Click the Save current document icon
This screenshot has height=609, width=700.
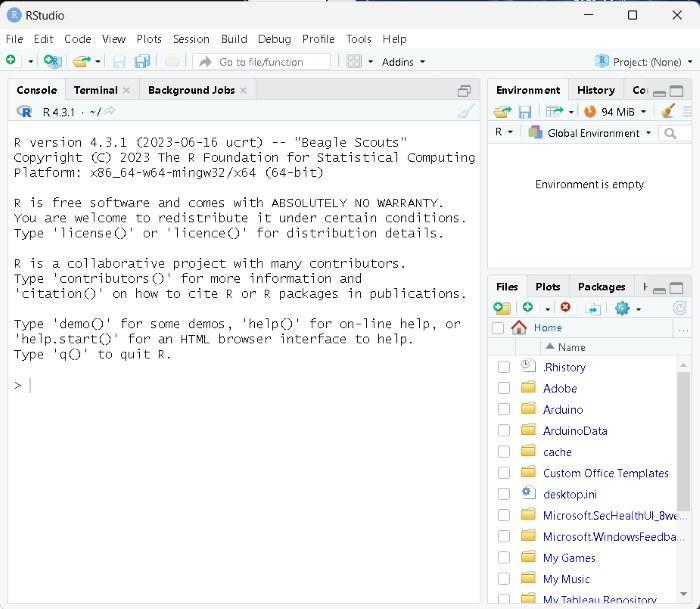click(119, 61)
